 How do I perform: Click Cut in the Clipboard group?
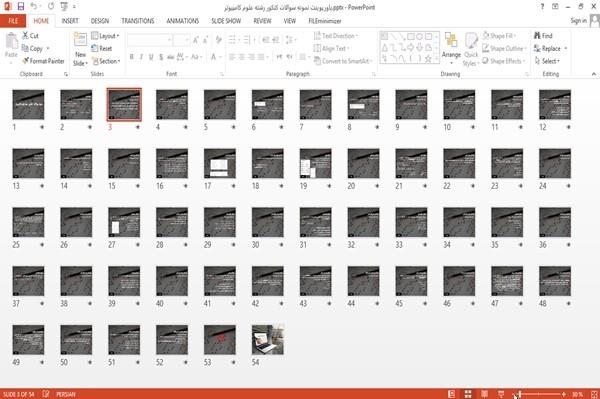pyautogui.click(x=30, y=36)
